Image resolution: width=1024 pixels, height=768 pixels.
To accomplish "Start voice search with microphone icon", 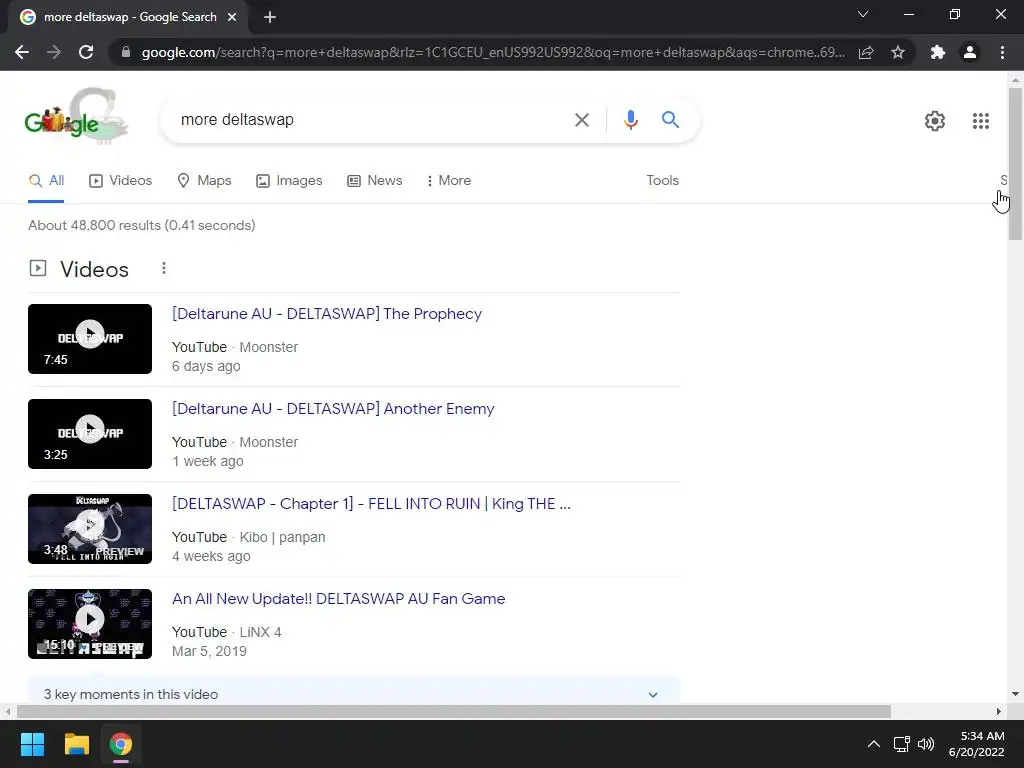I will (x=630, y=120).
